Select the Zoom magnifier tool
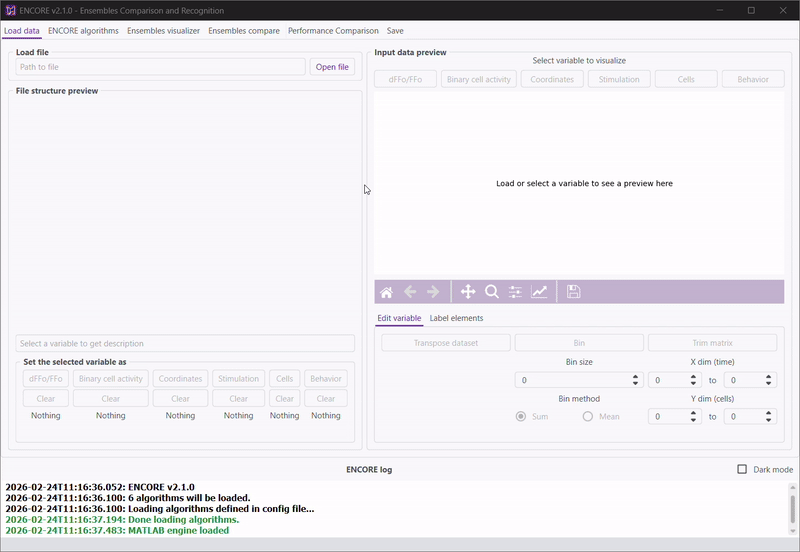Viewport: 800px width, 552px height. click(x=492, y=292)
